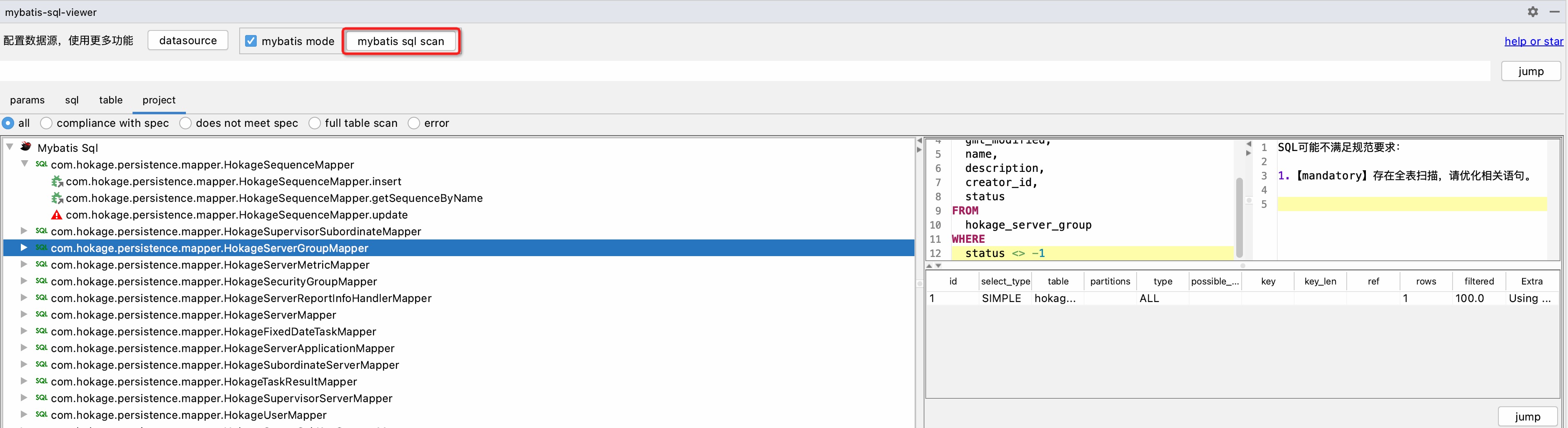Select 'compliance with spec' radio filter
The width and height of the screenshot is (1568, 428).
pos(46,123)
